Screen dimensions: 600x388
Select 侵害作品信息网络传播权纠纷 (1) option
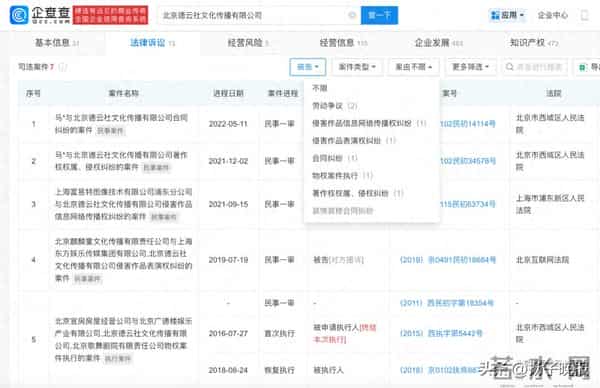coord(369,123)
